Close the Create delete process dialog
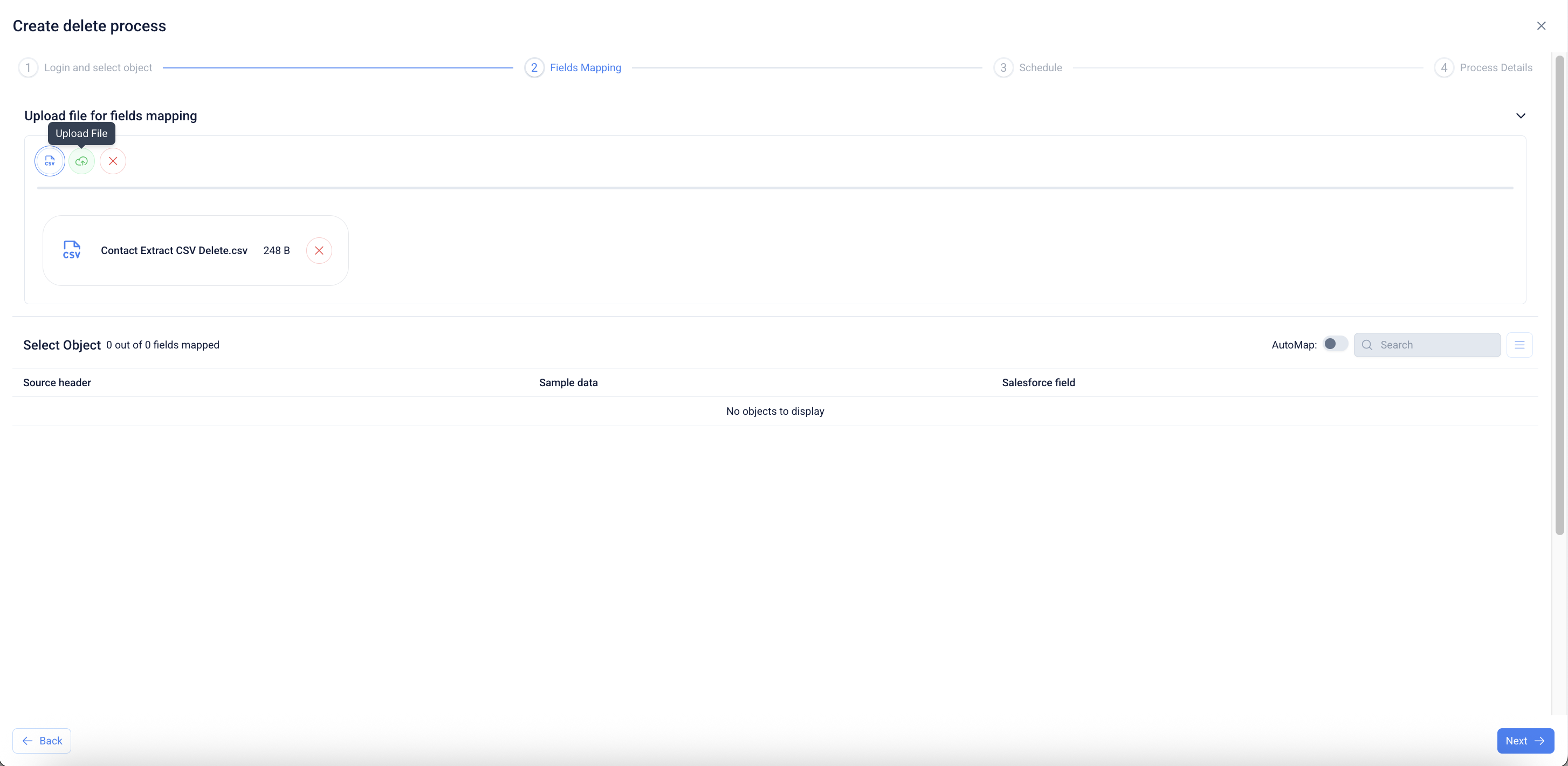This screenshot has width=1568, height=766. click(x=1541, y=25)
